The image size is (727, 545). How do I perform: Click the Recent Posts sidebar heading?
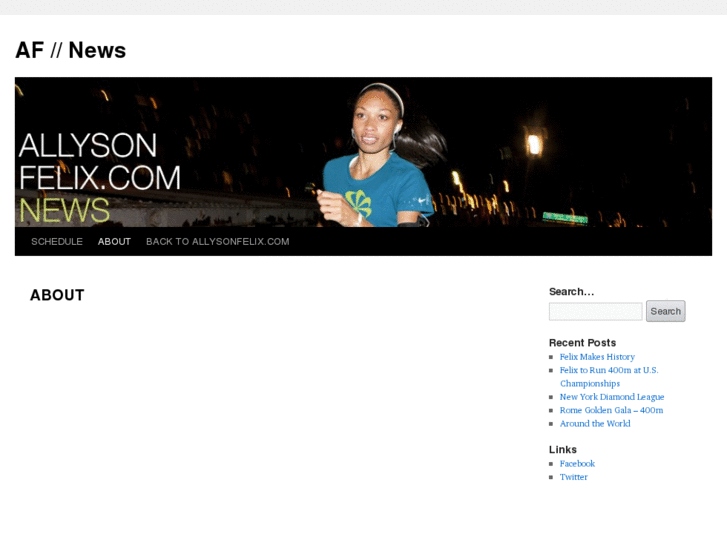tap(582, 343)
